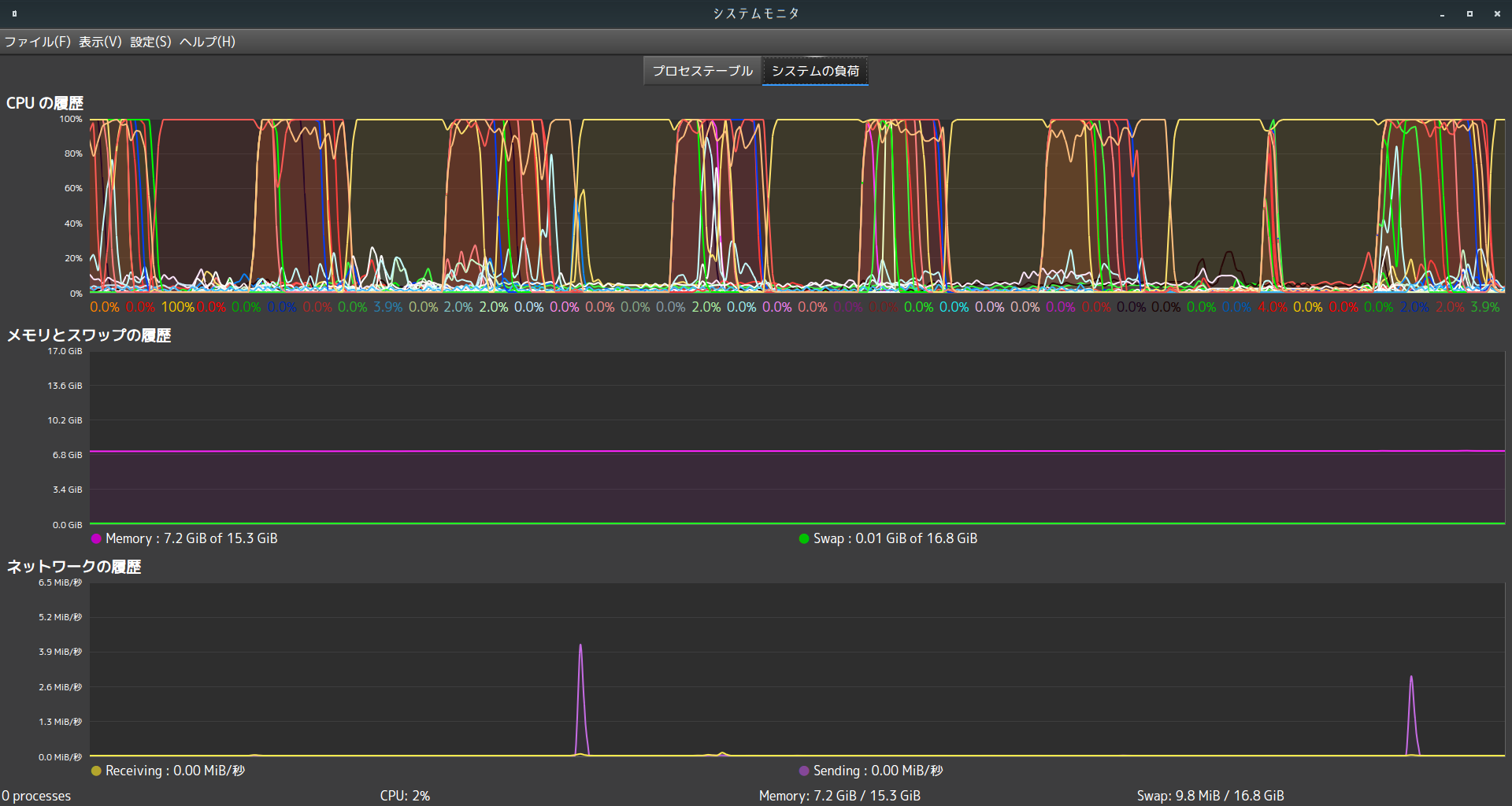The height and width of the screenshot is (806, 1512).
Task: Maximize the システムモニタ window
Action: point(1469,14)
